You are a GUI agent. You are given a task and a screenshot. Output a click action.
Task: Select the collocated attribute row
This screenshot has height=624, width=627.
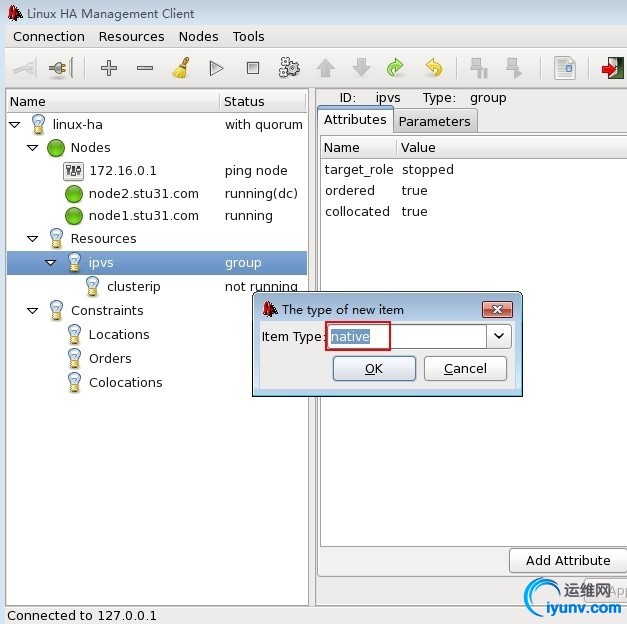(x=474, y=211)
